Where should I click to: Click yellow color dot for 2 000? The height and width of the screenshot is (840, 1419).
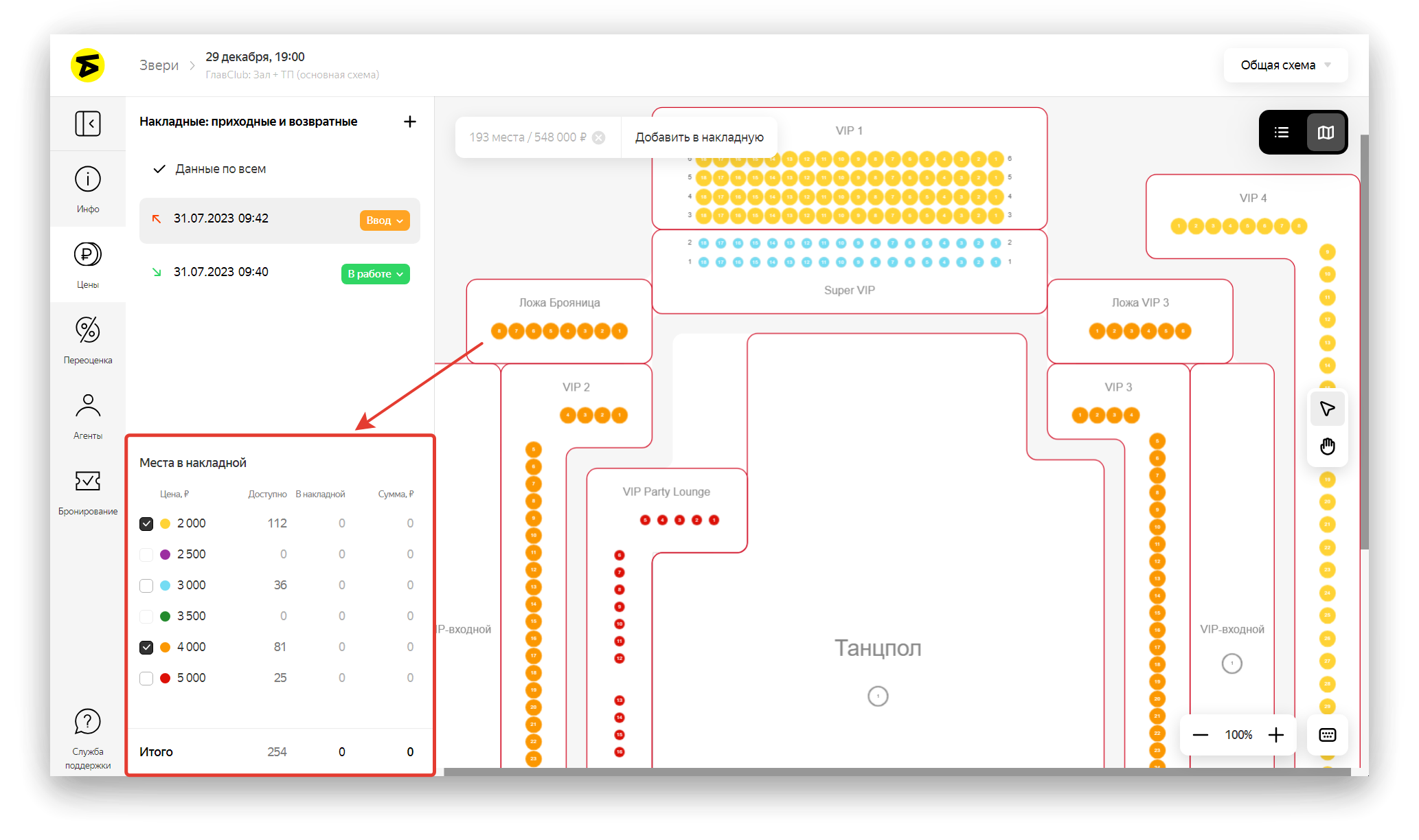[166, 524]
